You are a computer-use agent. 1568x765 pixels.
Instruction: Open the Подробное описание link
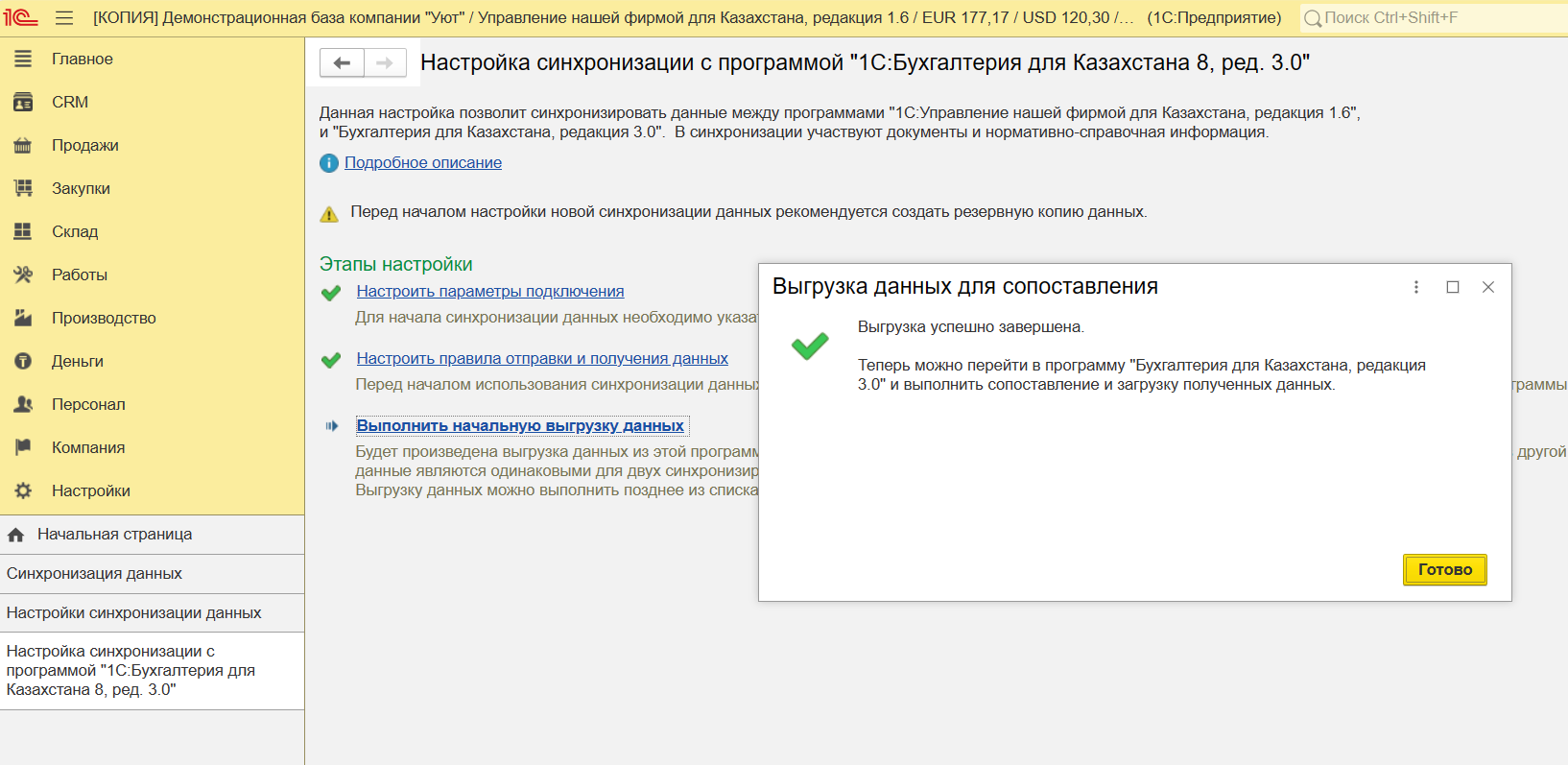point(422,163)
